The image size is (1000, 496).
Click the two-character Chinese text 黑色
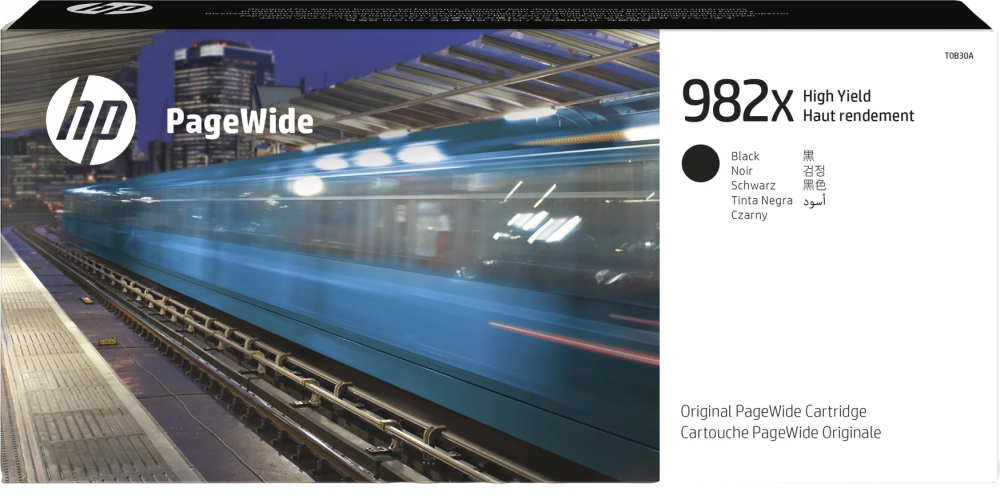814,186
